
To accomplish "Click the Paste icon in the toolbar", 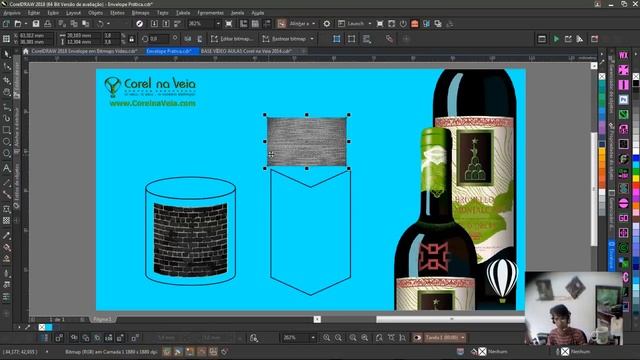I will [x=86, y=24].
